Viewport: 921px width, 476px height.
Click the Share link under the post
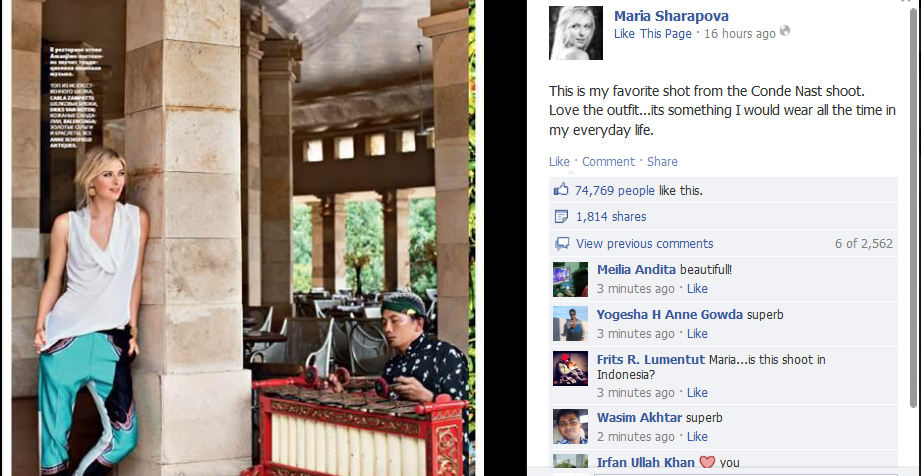pyautogui.click(x=662, y=162)
